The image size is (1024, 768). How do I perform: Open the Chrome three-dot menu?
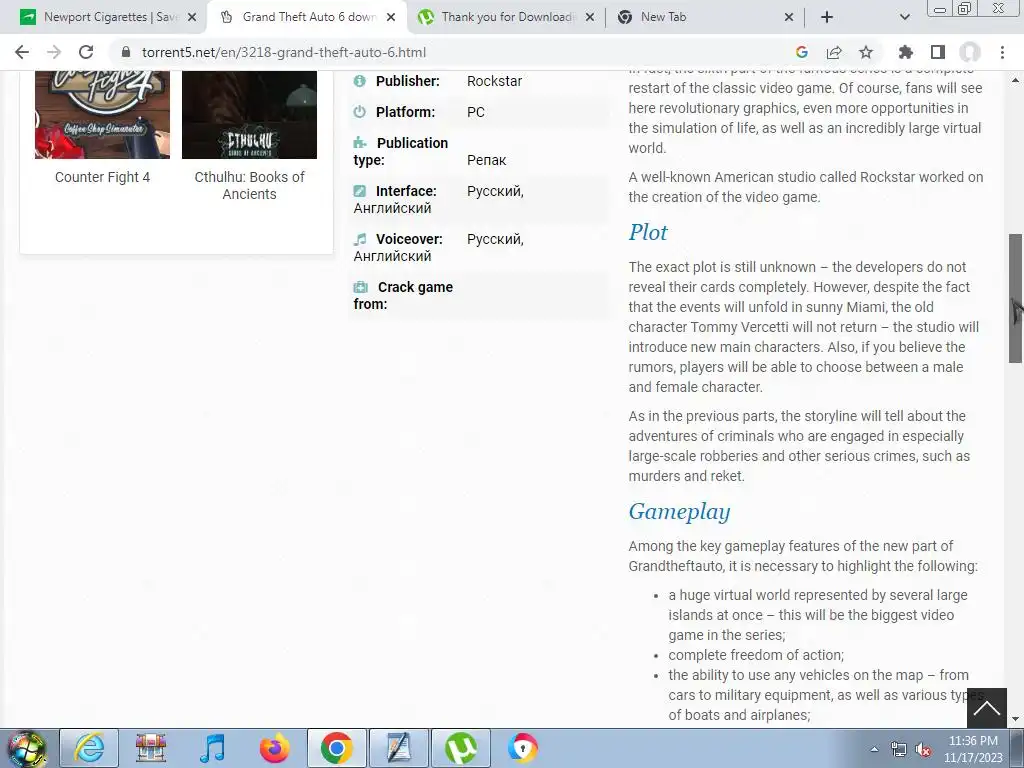tap(1002, 52)
